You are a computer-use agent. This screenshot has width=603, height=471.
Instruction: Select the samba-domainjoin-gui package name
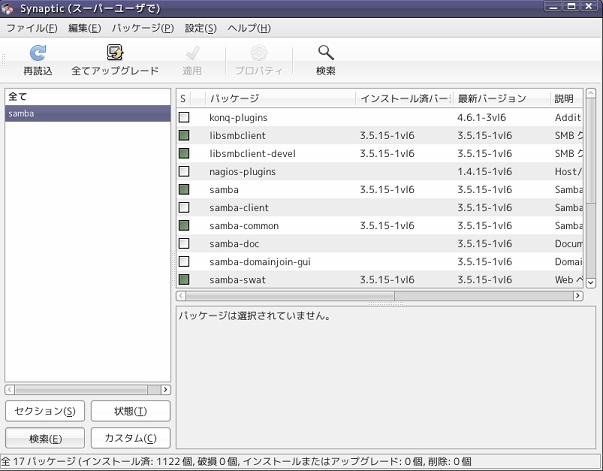pyautogui.click(x=260, y=262)
